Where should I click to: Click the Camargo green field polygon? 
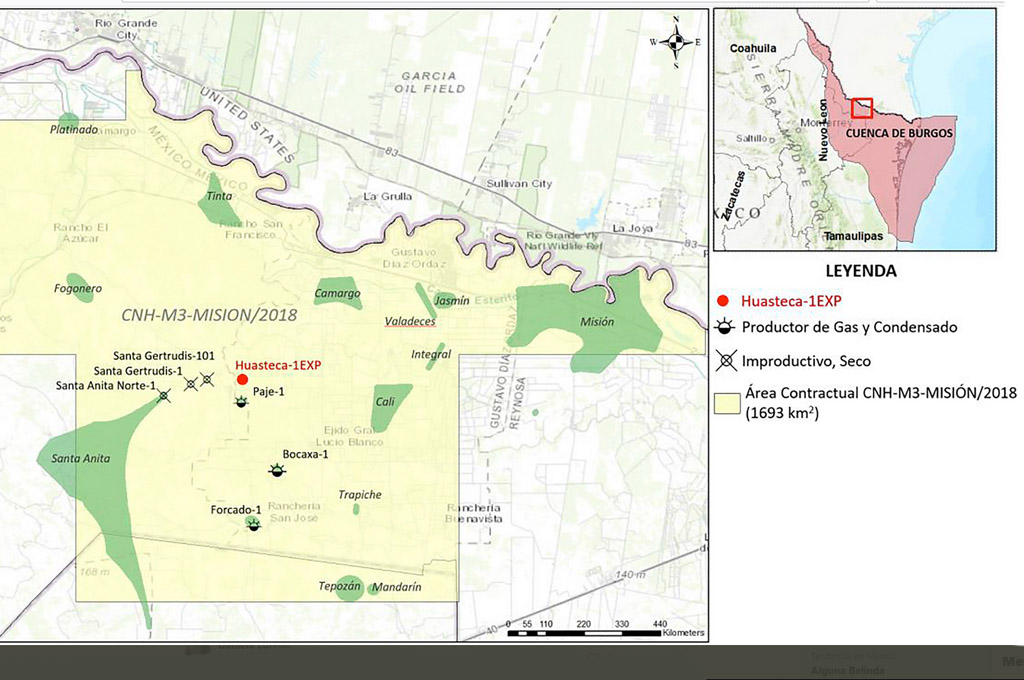[x=338, y=293]
